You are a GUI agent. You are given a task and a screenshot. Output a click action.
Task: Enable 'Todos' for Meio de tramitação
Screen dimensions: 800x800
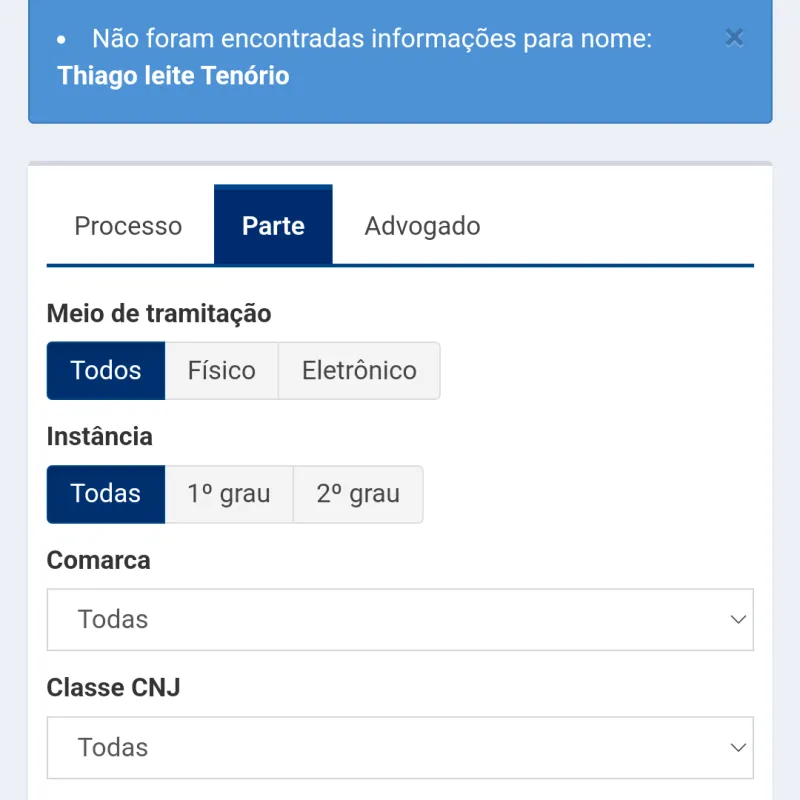(x=105, y=370)
